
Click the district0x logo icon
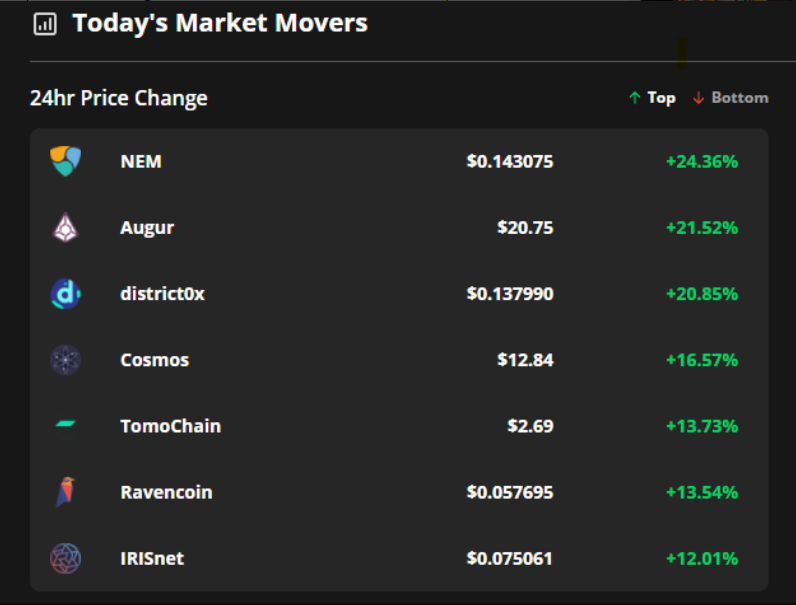click(65, 294)
